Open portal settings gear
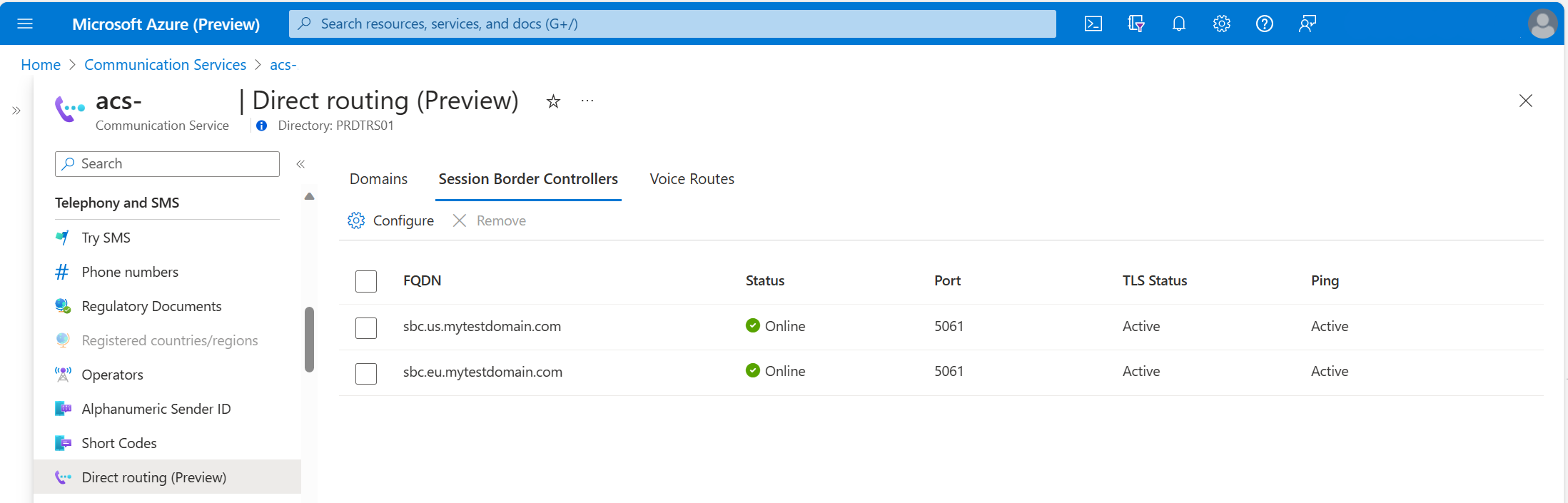 point(1221,24)
